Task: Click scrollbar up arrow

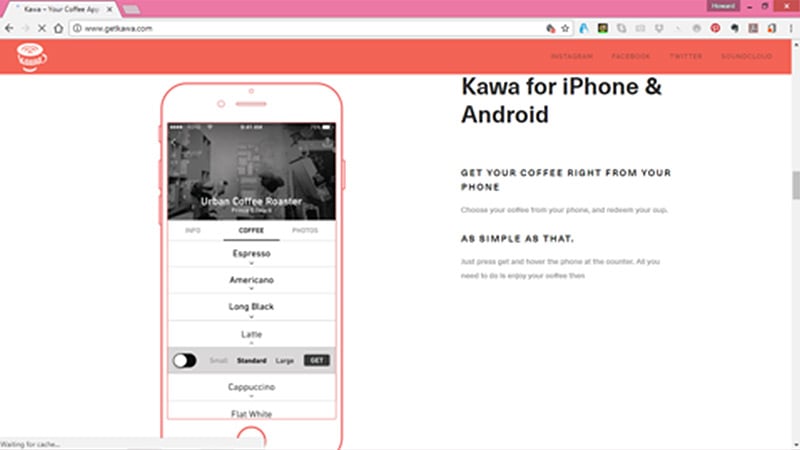Action: click(795, 44)
